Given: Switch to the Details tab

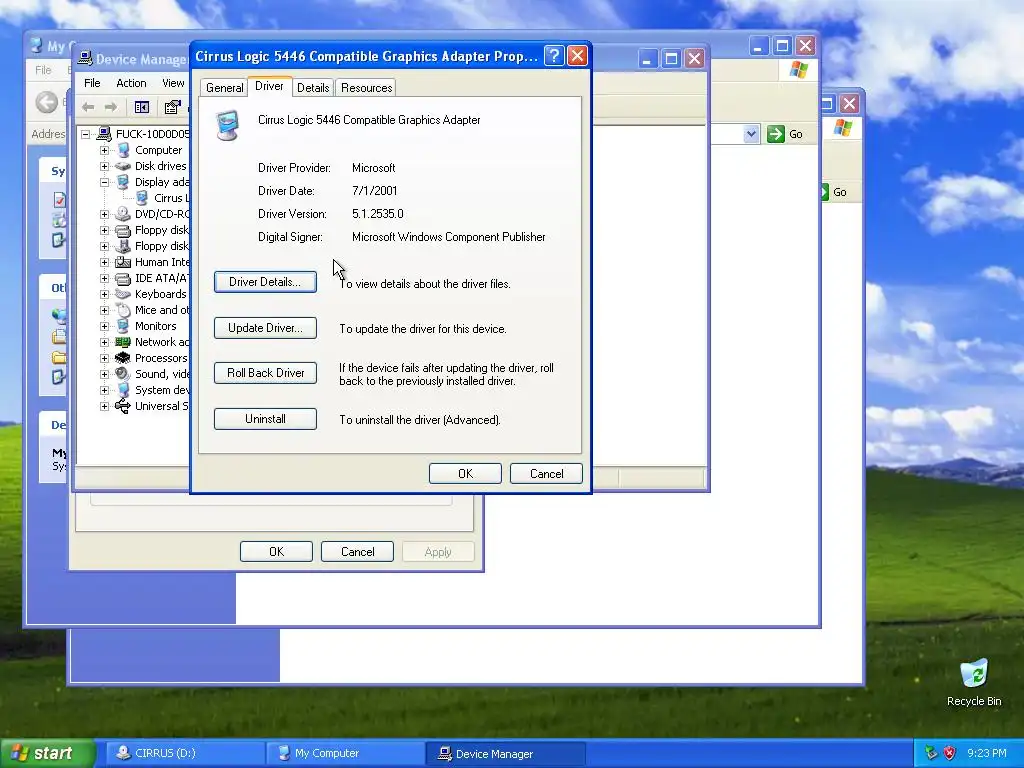Looking at the screenshot, I should coord(313,88).
